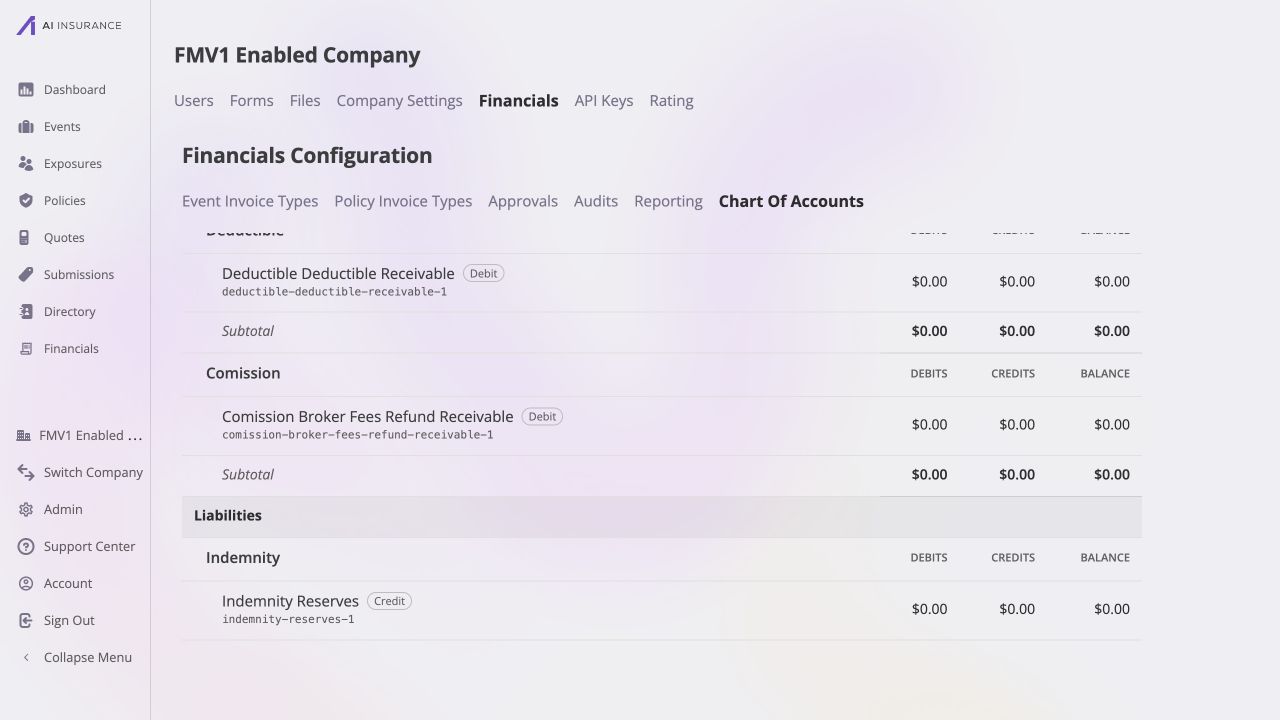This screenshot has height=720, width=1280.
Task: Choose Switch Company
Action: click(93, 473)
